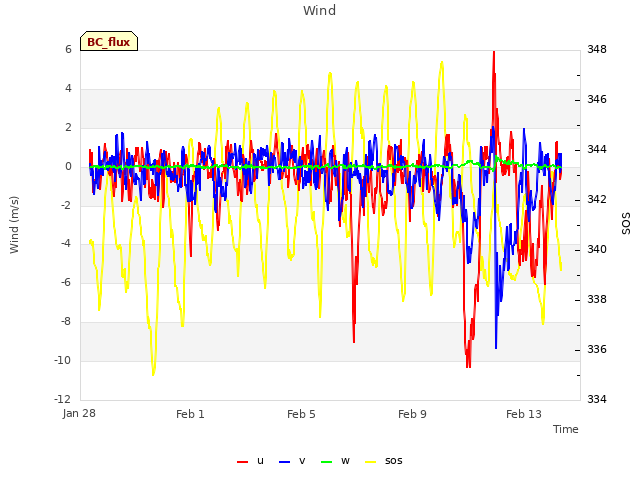Click the 4 left axis value
This screenshot has width=640, height=480.
click(x=68, y=88)
